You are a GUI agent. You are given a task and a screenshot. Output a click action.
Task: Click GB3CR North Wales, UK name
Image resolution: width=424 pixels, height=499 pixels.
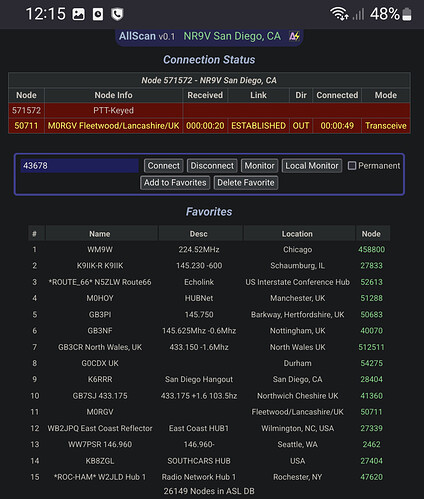[x=100, y=347]
